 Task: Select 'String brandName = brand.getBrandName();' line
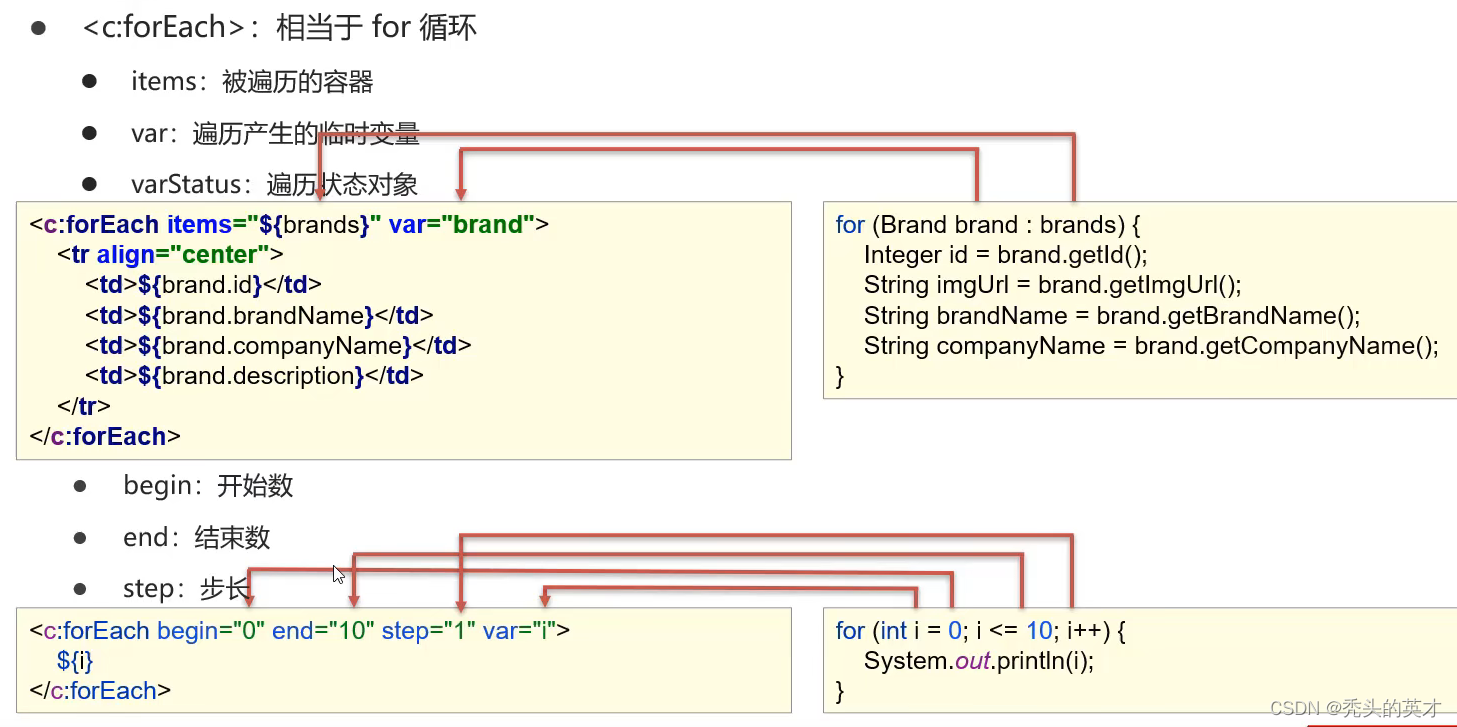[x=1113, y=316]
